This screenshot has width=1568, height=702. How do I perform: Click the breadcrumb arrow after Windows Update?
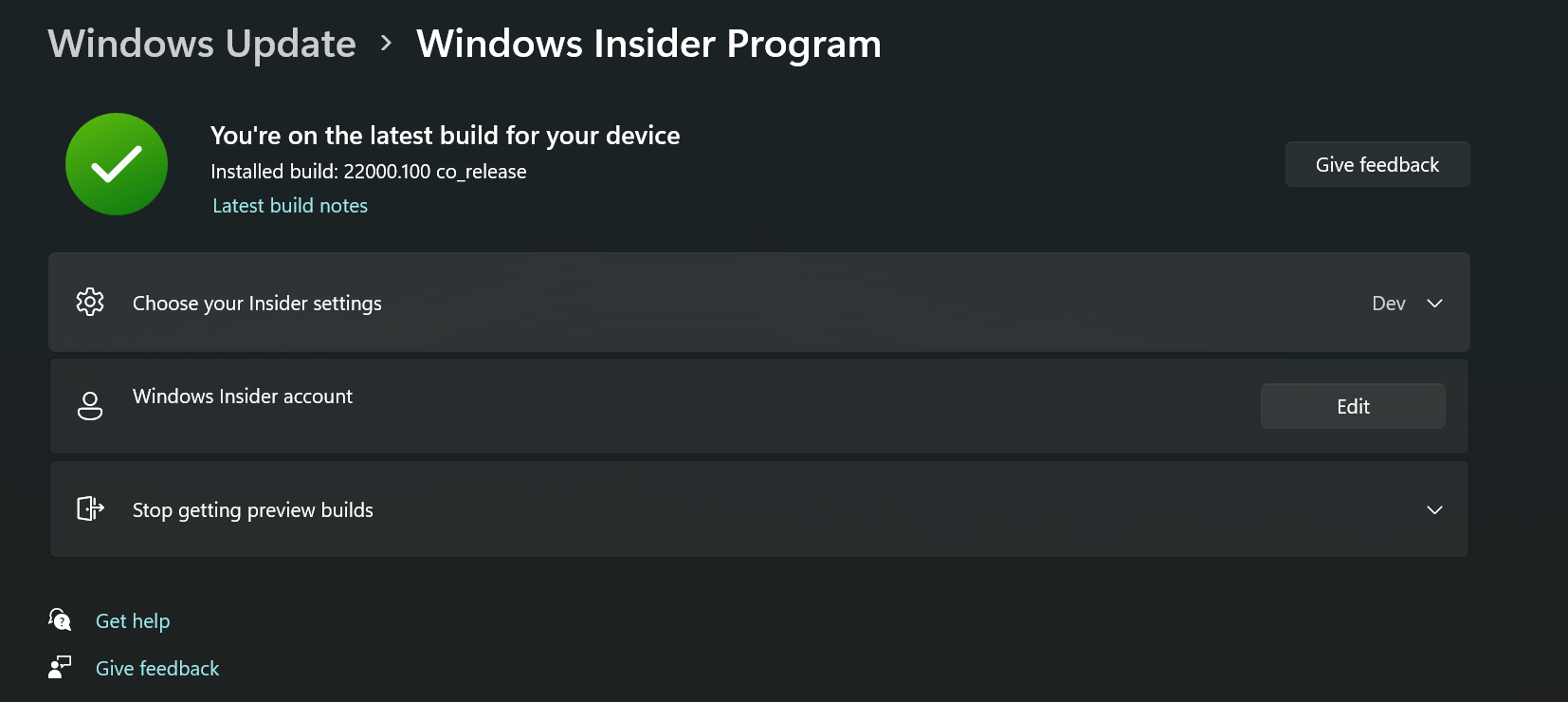tap(386, 44)
